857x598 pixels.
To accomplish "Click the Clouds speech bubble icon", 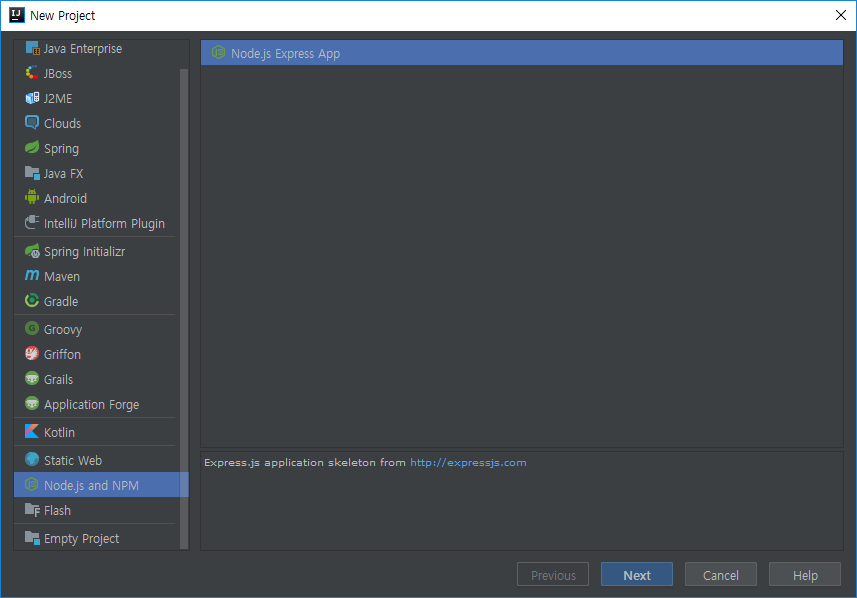I will [x=32, y=122].
